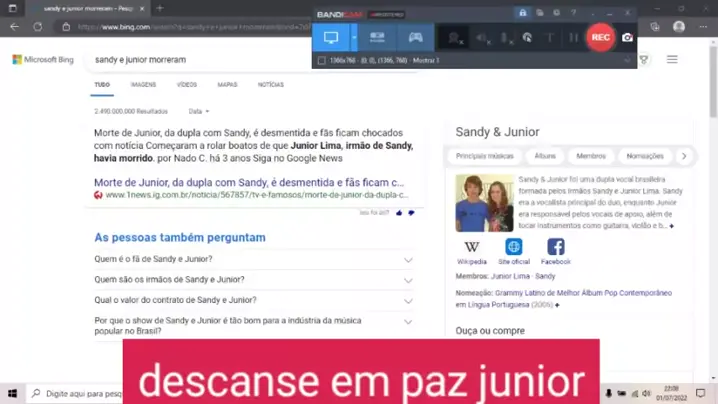Switch to the NOTÍCIAS tab
The width and height of the screenshot is (718, 404).
271,85
